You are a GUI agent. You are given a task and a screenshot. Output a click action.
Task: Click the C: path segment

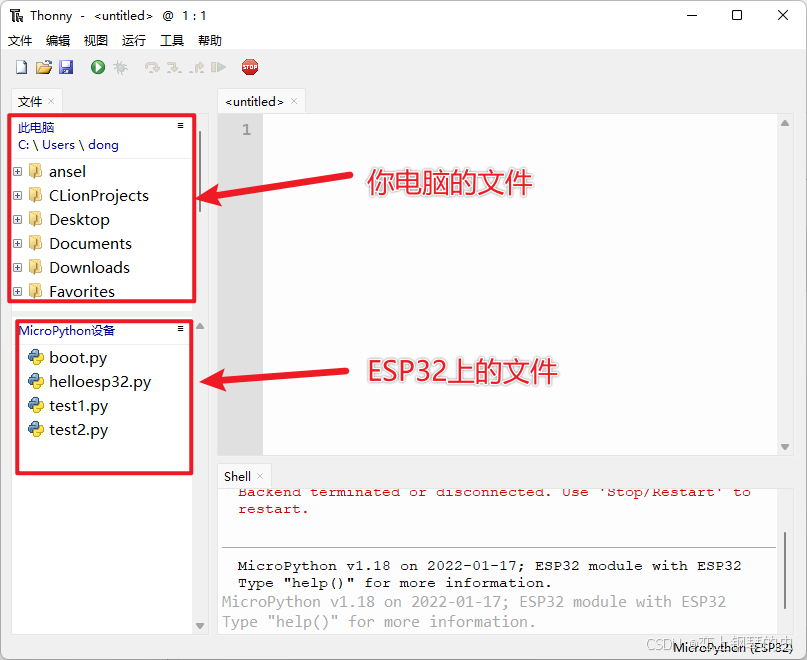(23, 145)
